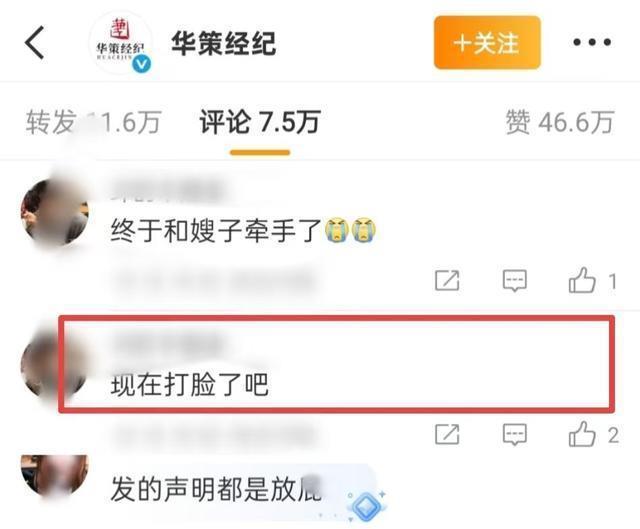Repost the 终于和嫂子牵手了 comment

click(x=447, y=281)
